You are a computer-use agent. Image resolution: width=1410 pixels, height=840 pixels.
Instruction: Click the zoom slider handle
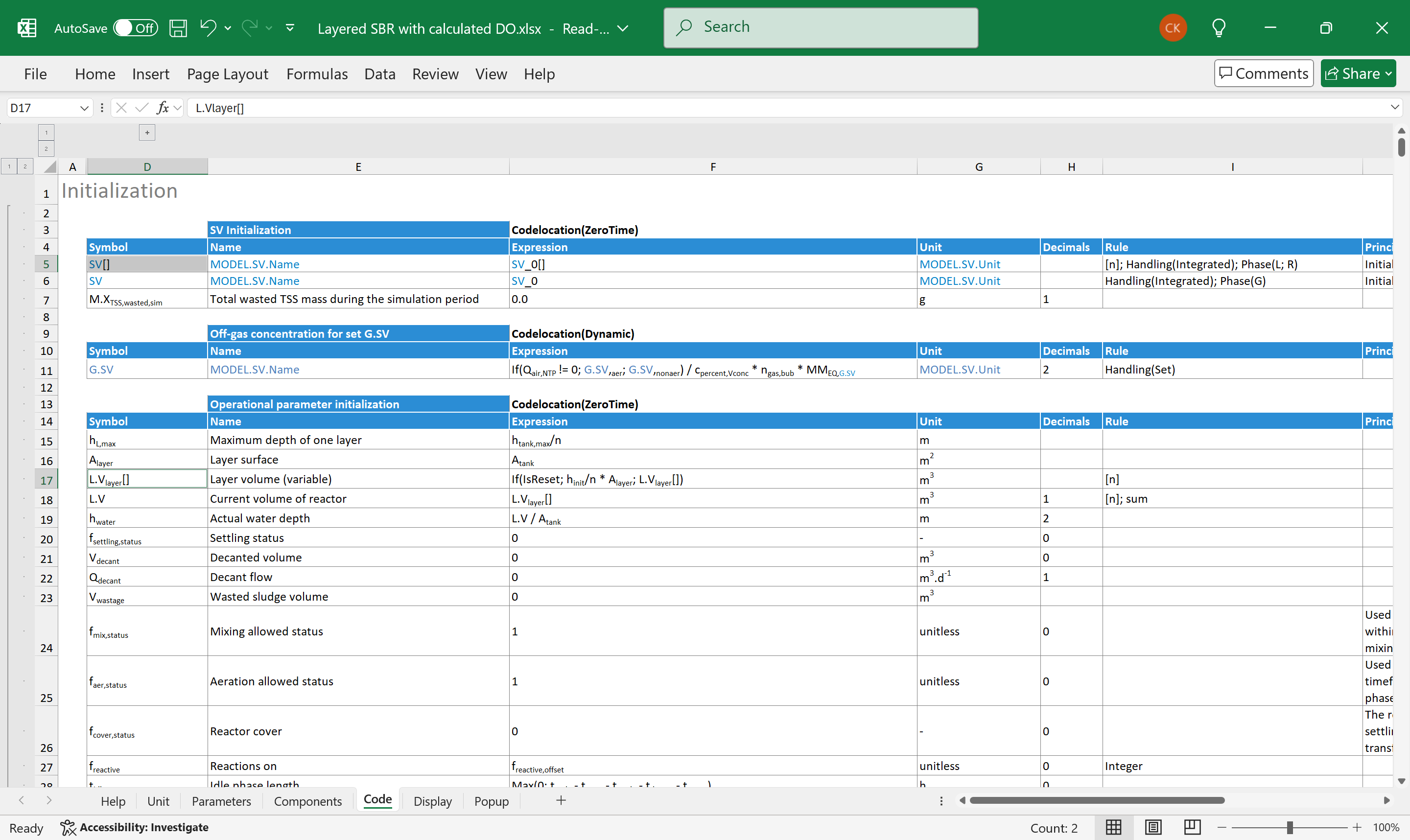point(1290,827)
